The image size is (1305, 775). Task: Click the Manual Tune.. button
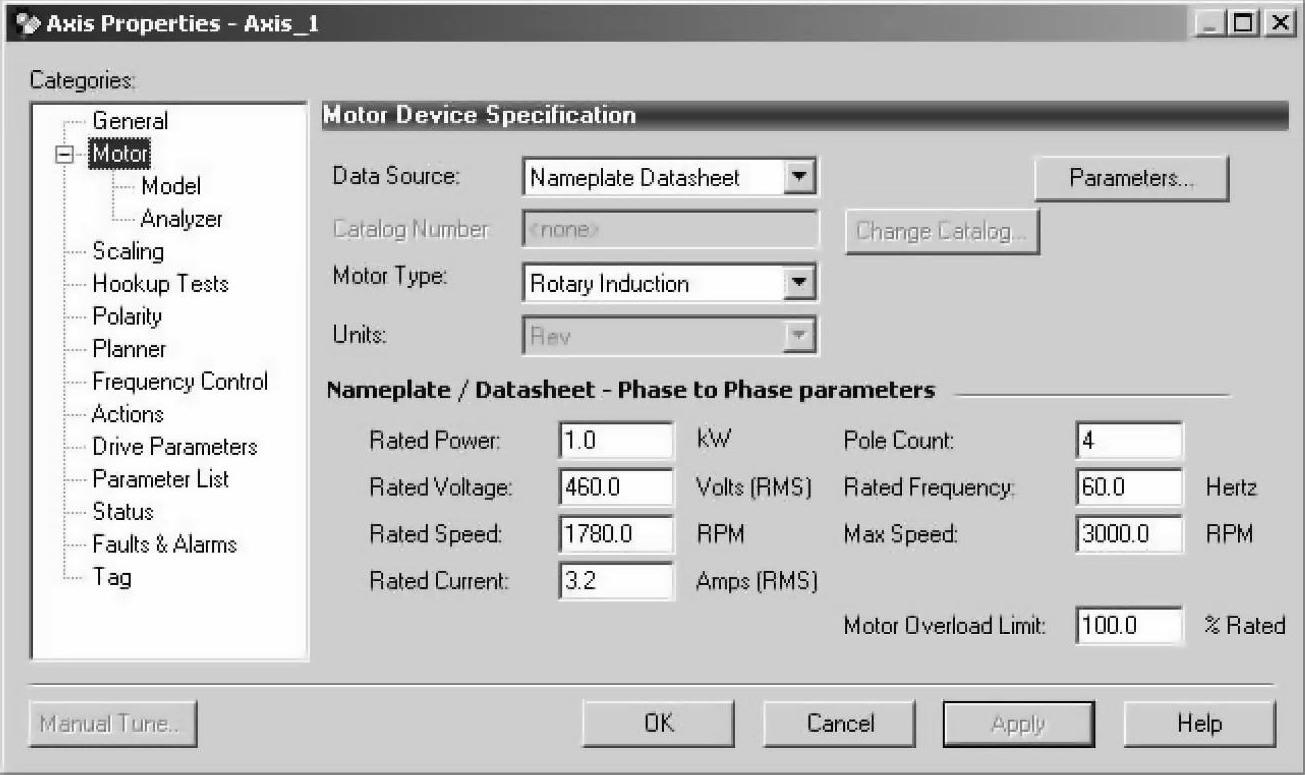click(113, 723)
